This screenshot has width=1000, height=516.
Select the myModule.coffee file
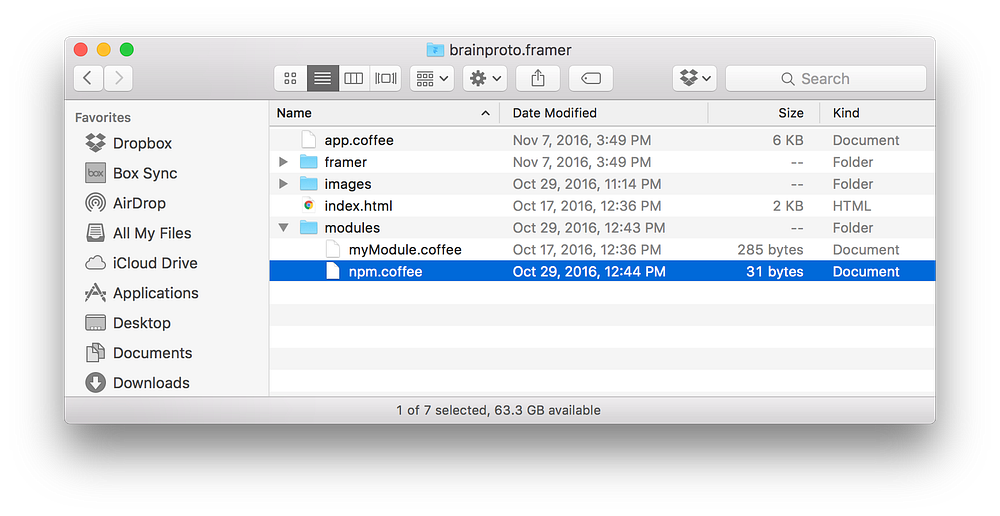point(602,249)
